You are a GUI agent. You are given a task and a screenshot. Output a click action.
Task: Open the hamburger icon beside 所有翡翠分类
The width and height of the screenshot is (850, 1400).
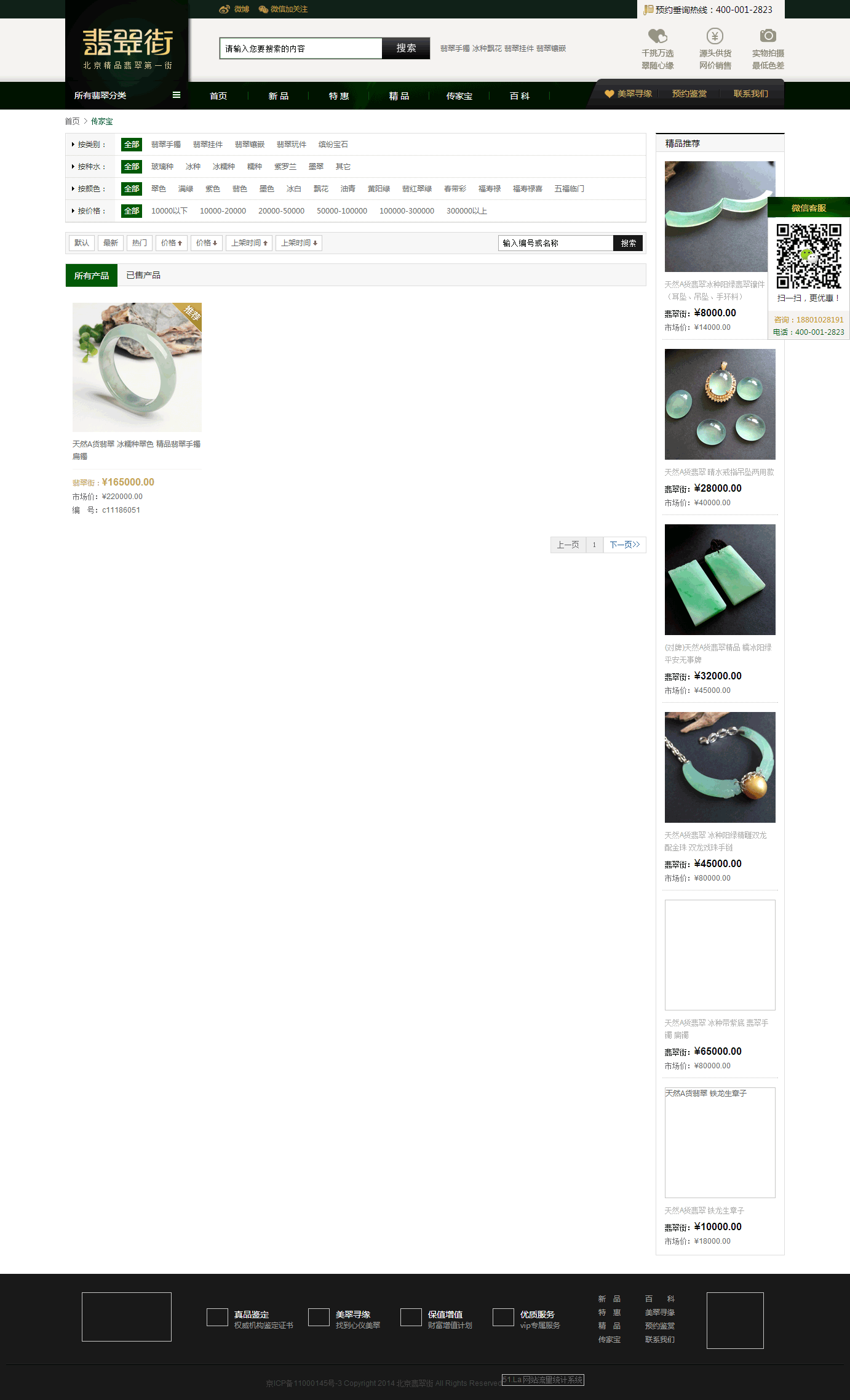tap(177, 95)
